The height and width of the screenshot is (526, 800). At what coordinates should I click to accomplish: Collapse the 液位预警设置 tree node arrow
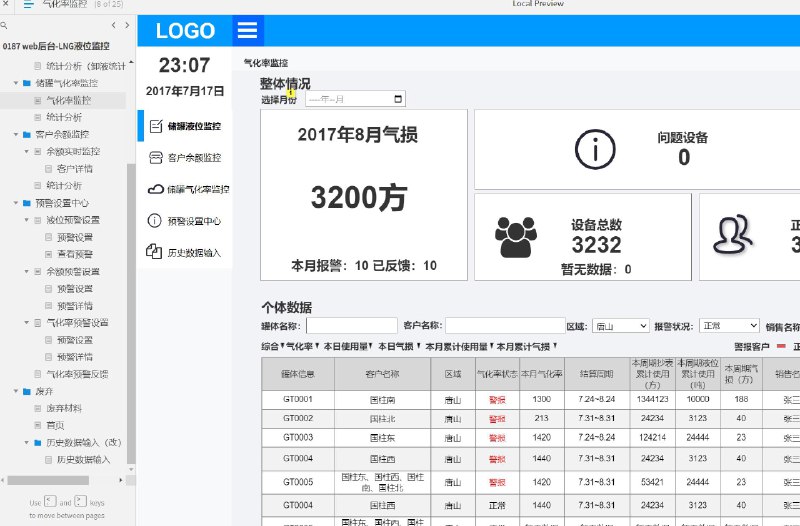[27, 220]
